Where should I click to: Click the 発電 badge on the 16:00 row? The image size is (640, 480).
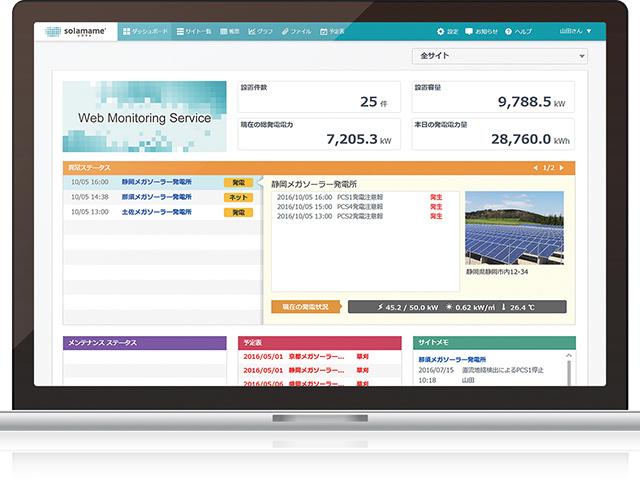pos(238,182)
